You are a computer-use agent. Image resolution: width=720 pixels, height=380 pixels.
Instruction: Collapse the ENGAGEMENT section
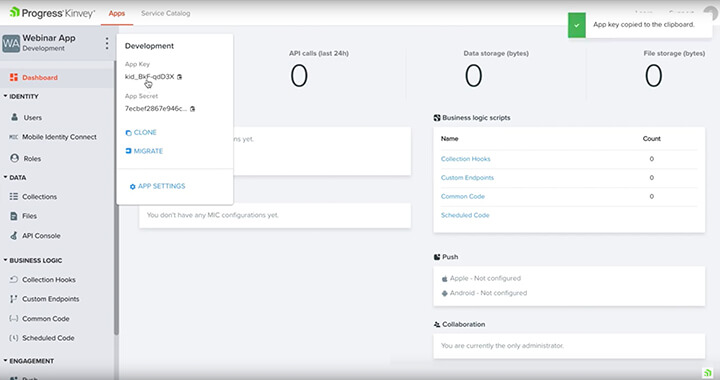(28, 361)
